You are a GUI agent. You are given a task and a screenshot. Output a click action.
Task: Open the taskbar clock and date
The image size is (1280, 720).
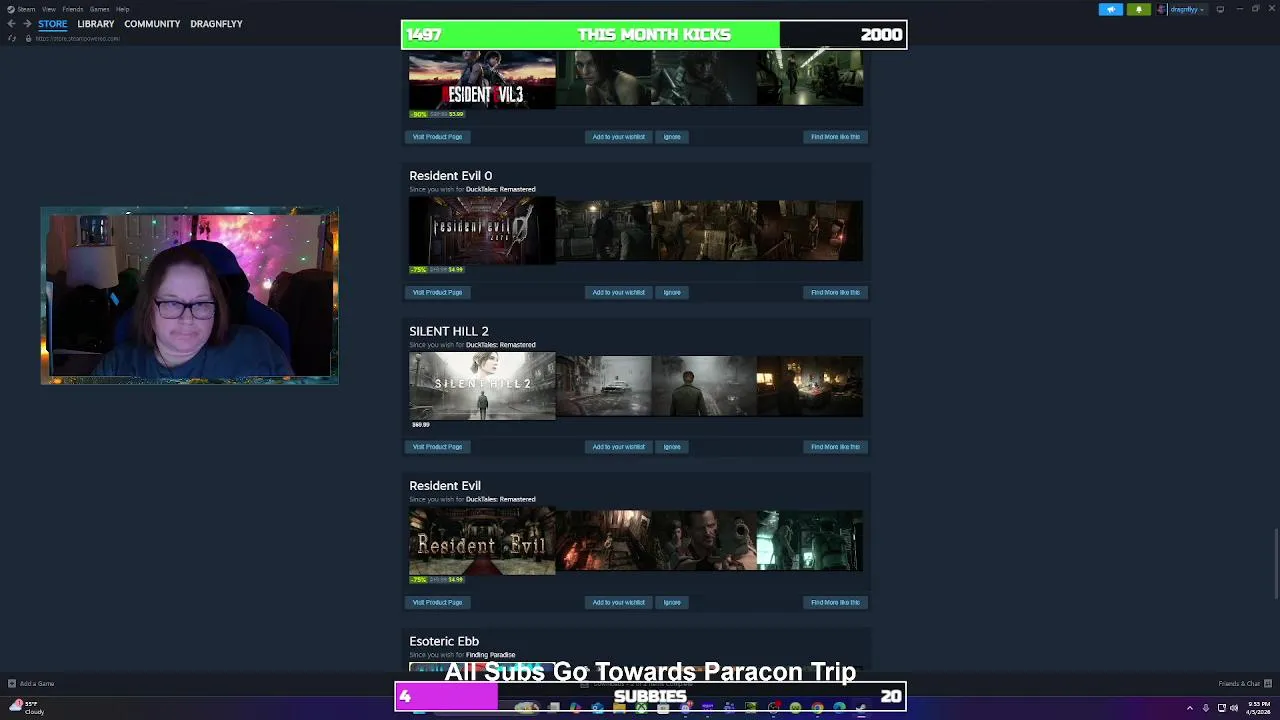1258,708
